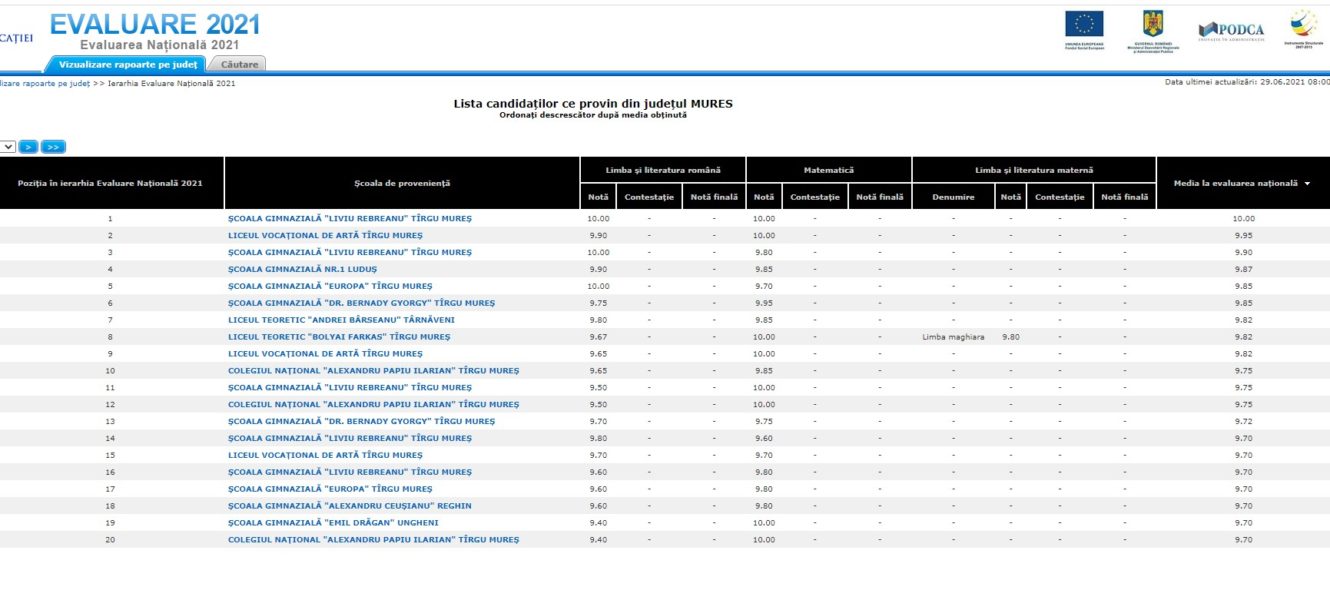Click the Școala de proveniență column header
Image resolution: width=1330 pixels, height=600 pixels.
click(402, 183)
